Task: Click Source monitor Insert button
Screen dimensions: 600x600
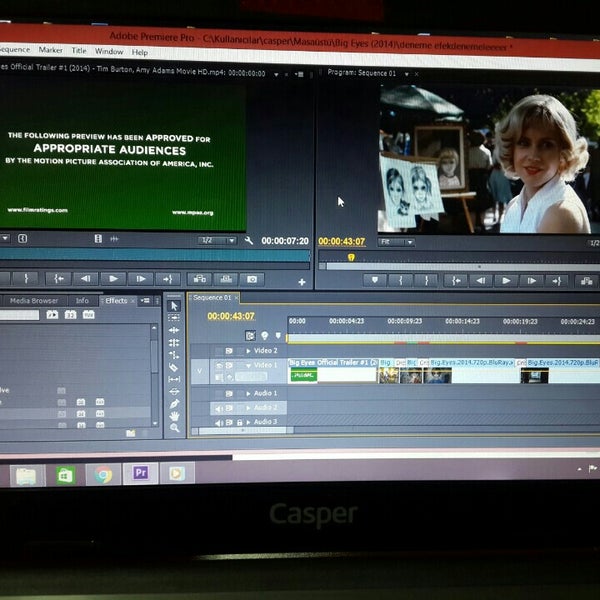Action: (200, 279)
